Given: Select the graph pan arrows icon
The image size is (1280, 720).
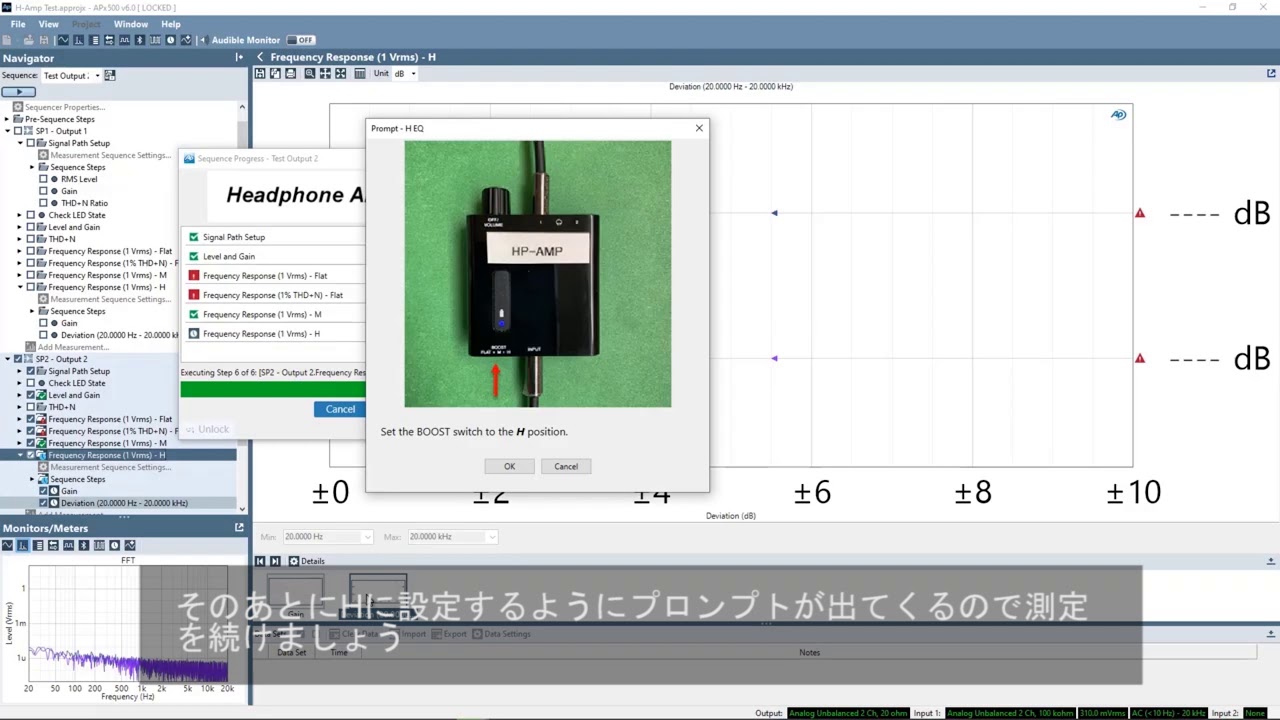Looking at the screenshot, I should (325, 73).
